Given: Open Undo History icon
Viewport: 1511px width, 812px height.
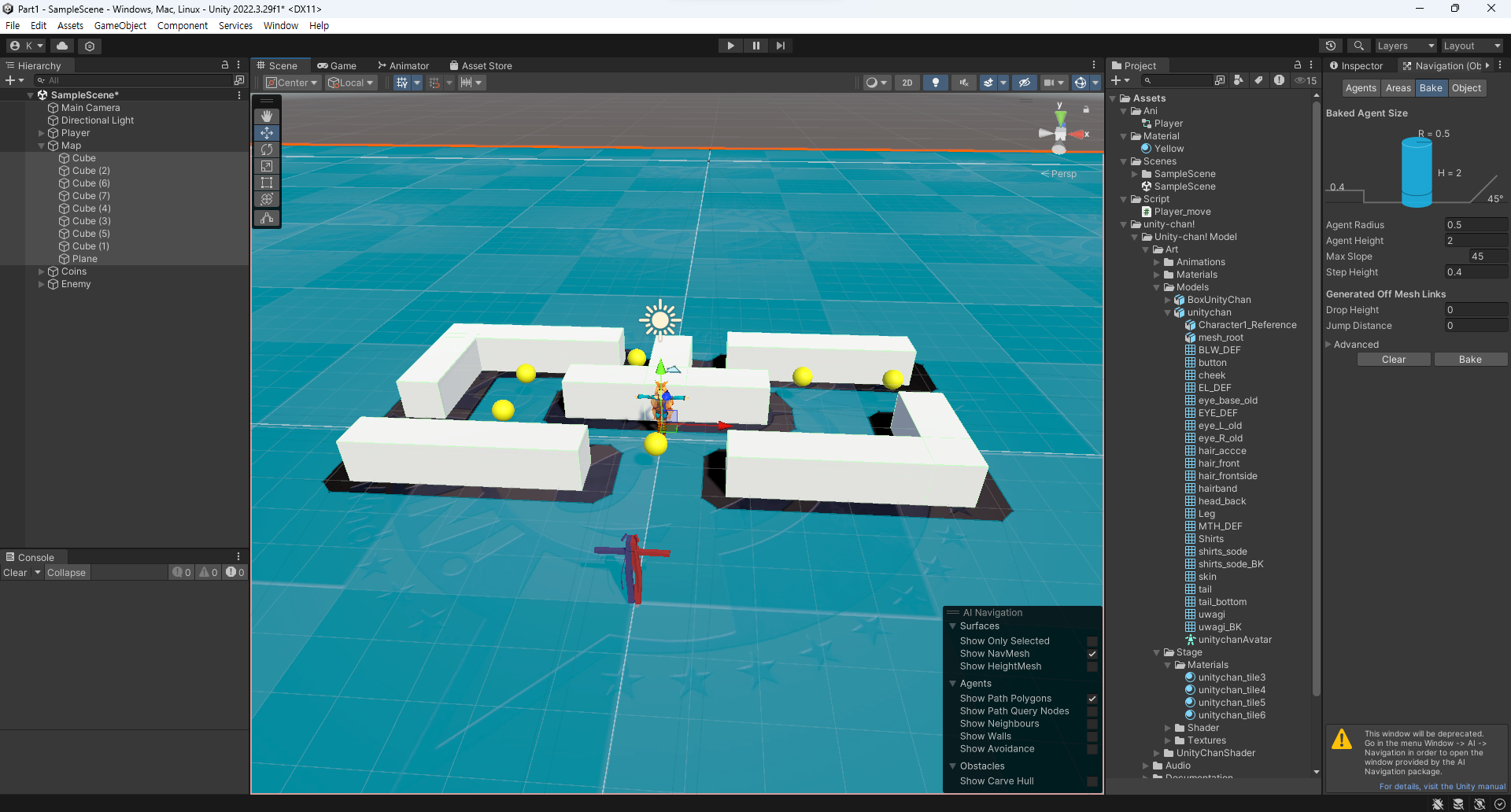Looking at the screenshot, I should click(1331, 46).
